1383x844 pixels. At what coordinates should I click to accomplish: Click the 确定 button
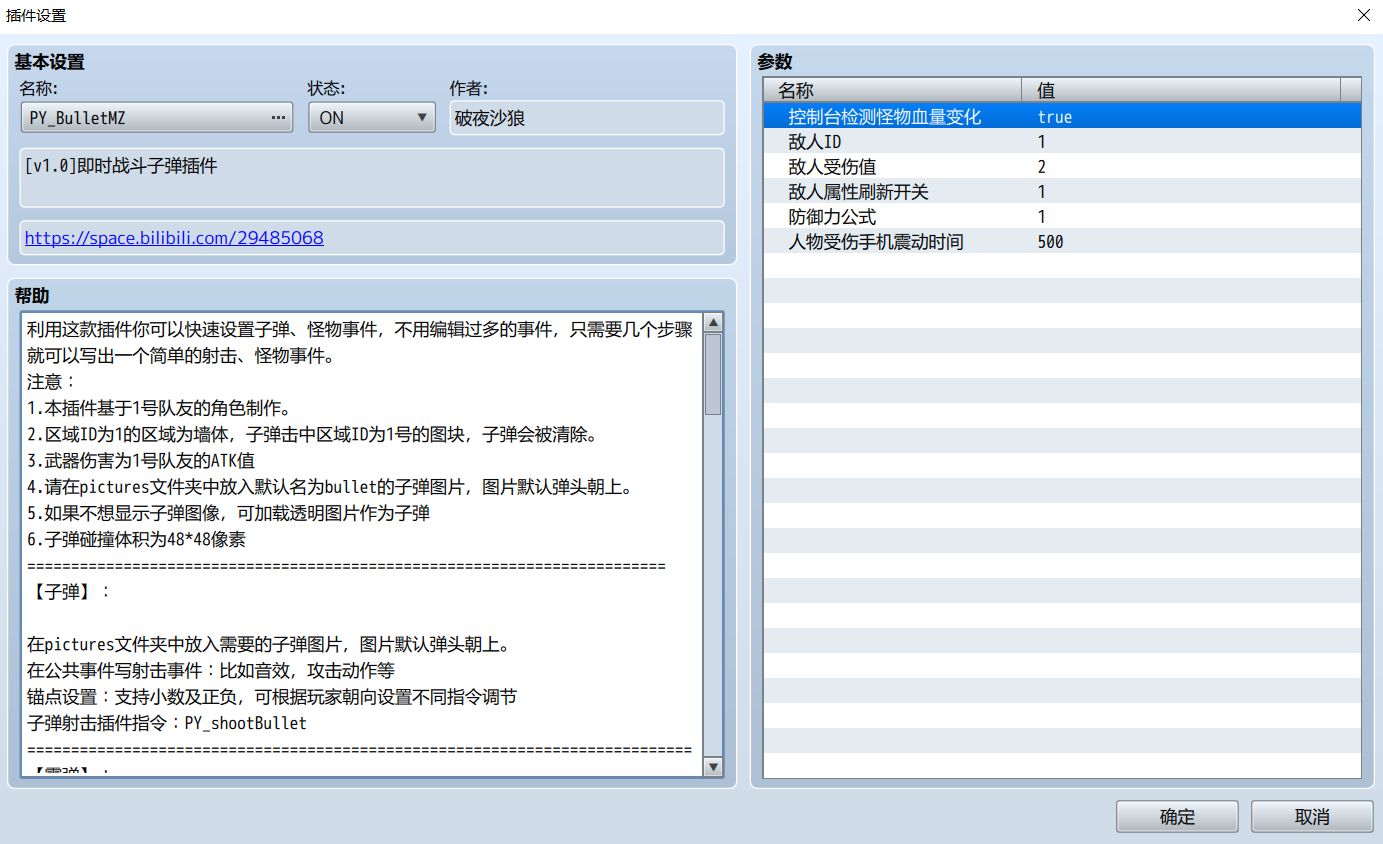pos(1177,817)
